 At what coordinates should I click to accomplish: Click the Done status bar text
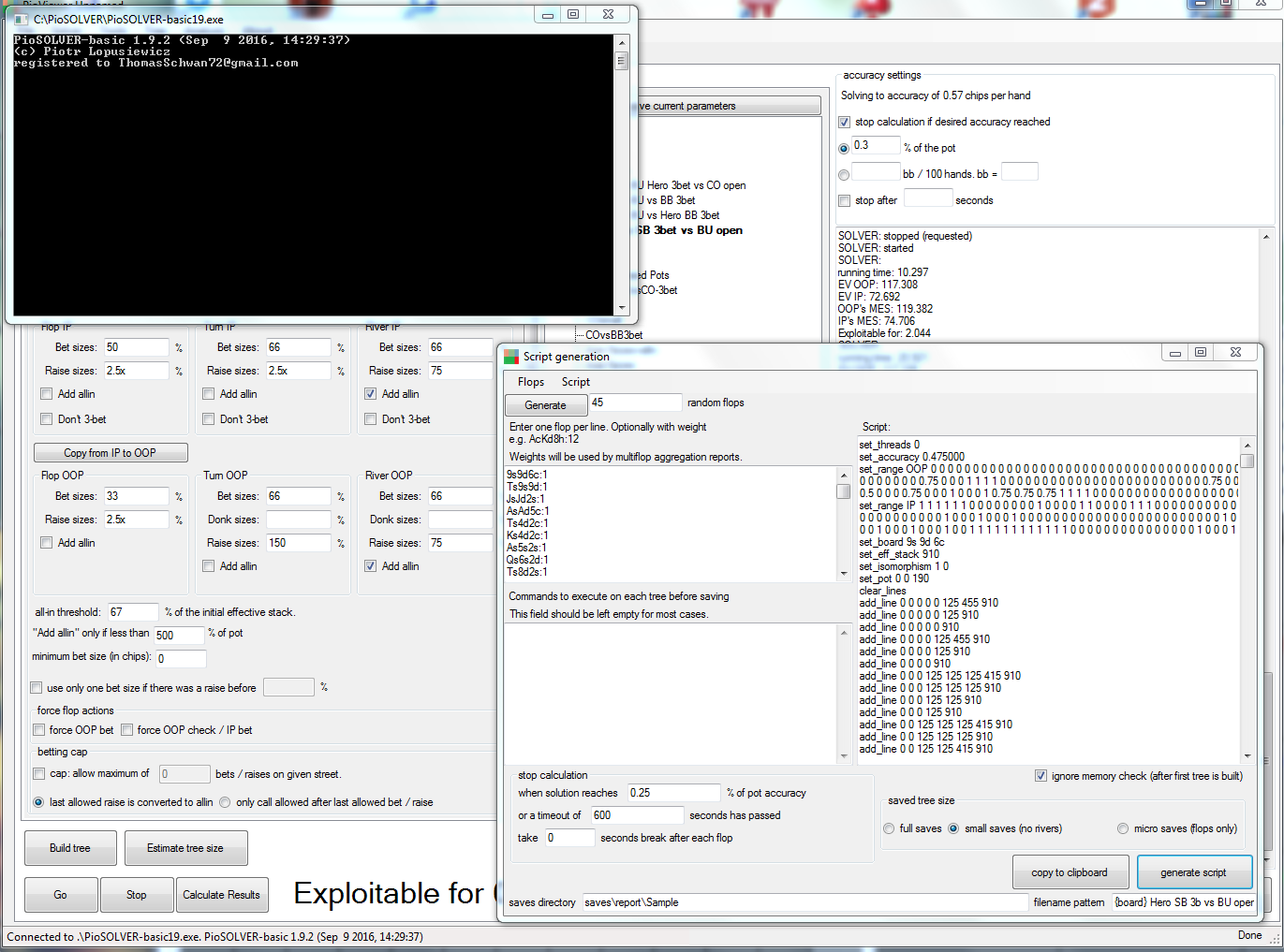[1249, 936]
